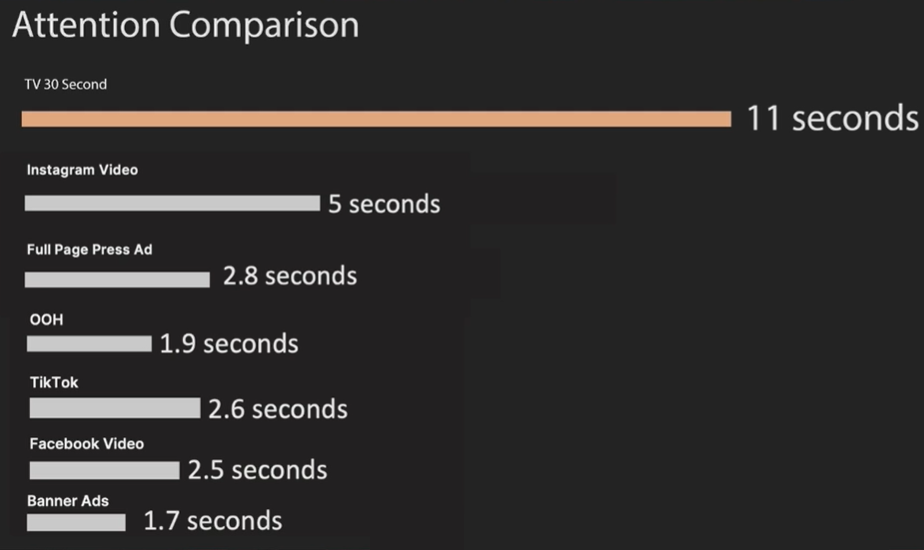The image size is (924, 550).
Task: Select the Facebook Video label
Action: pyautogui.click(x=87, y=444)
